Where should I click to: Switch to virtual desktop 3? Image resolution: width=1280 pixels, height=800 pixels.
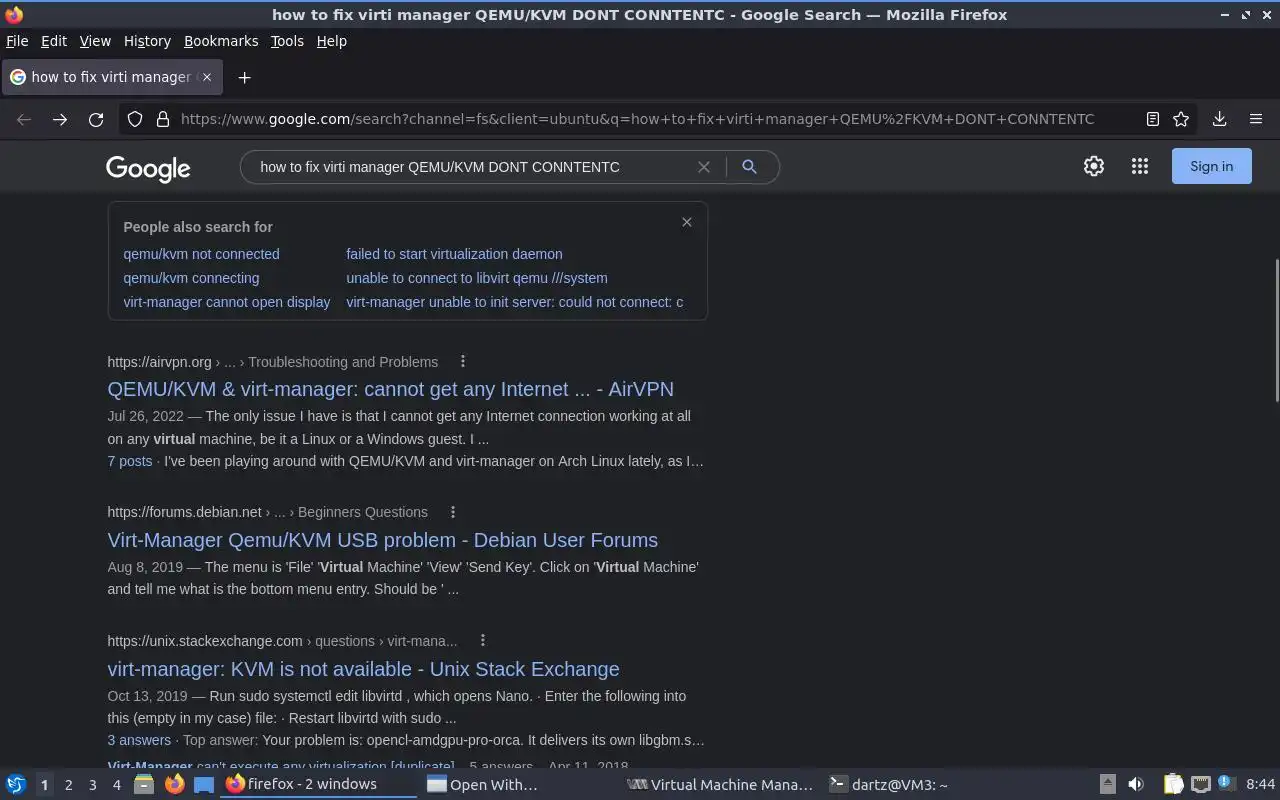pos(92,784)
